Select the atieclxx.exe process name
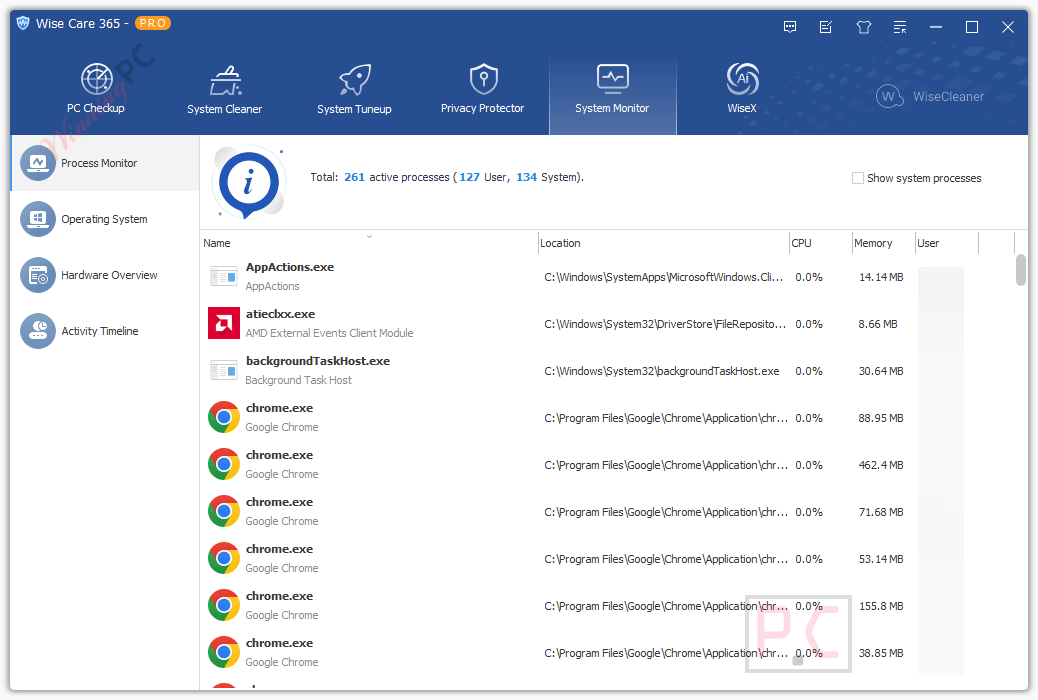Screen dimensions: 1038x700 coord(281,314)
